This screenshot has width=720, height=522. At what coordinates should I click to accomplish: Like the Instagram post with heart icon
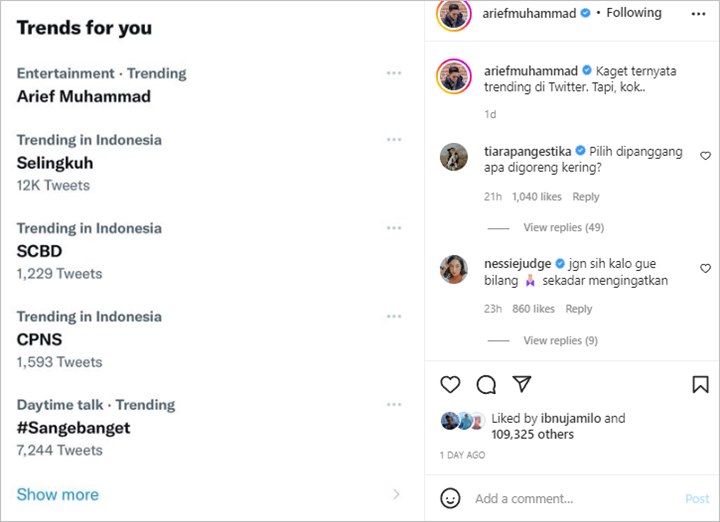coord(450,384)
